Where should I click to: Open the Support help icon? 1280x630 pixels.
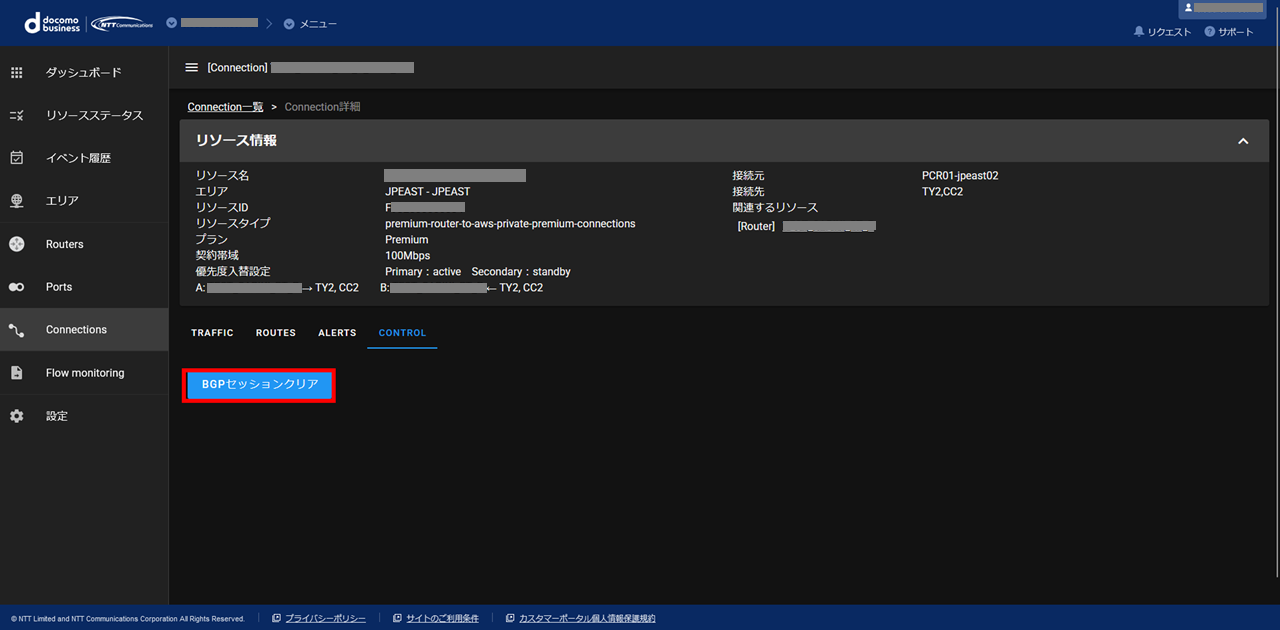click(x=1210, y=32)
